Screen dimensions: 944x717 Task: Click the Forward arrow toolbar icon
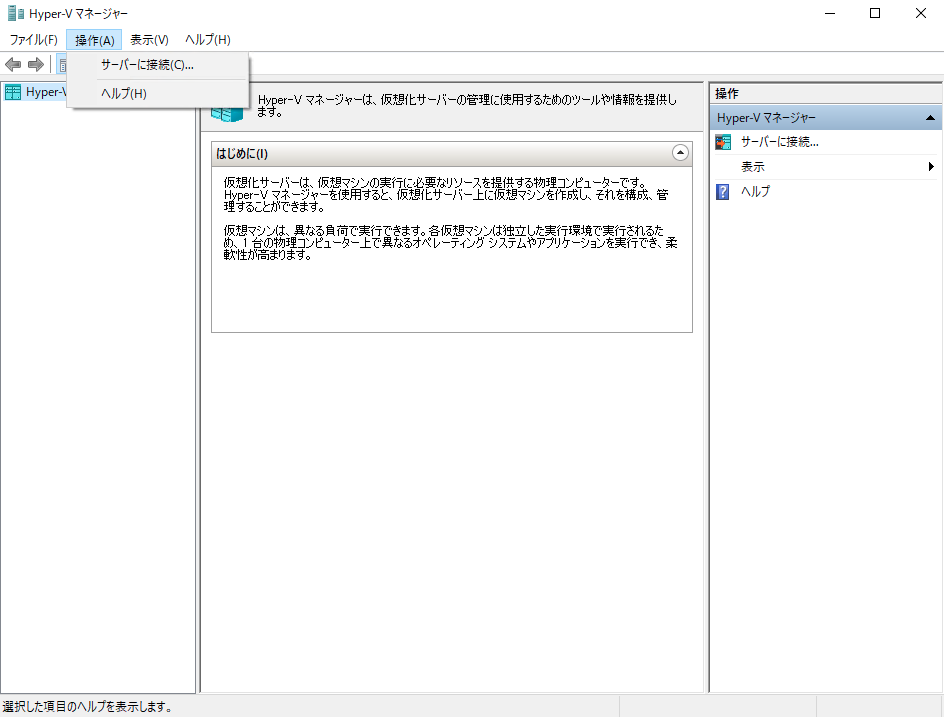pos(36,64)
